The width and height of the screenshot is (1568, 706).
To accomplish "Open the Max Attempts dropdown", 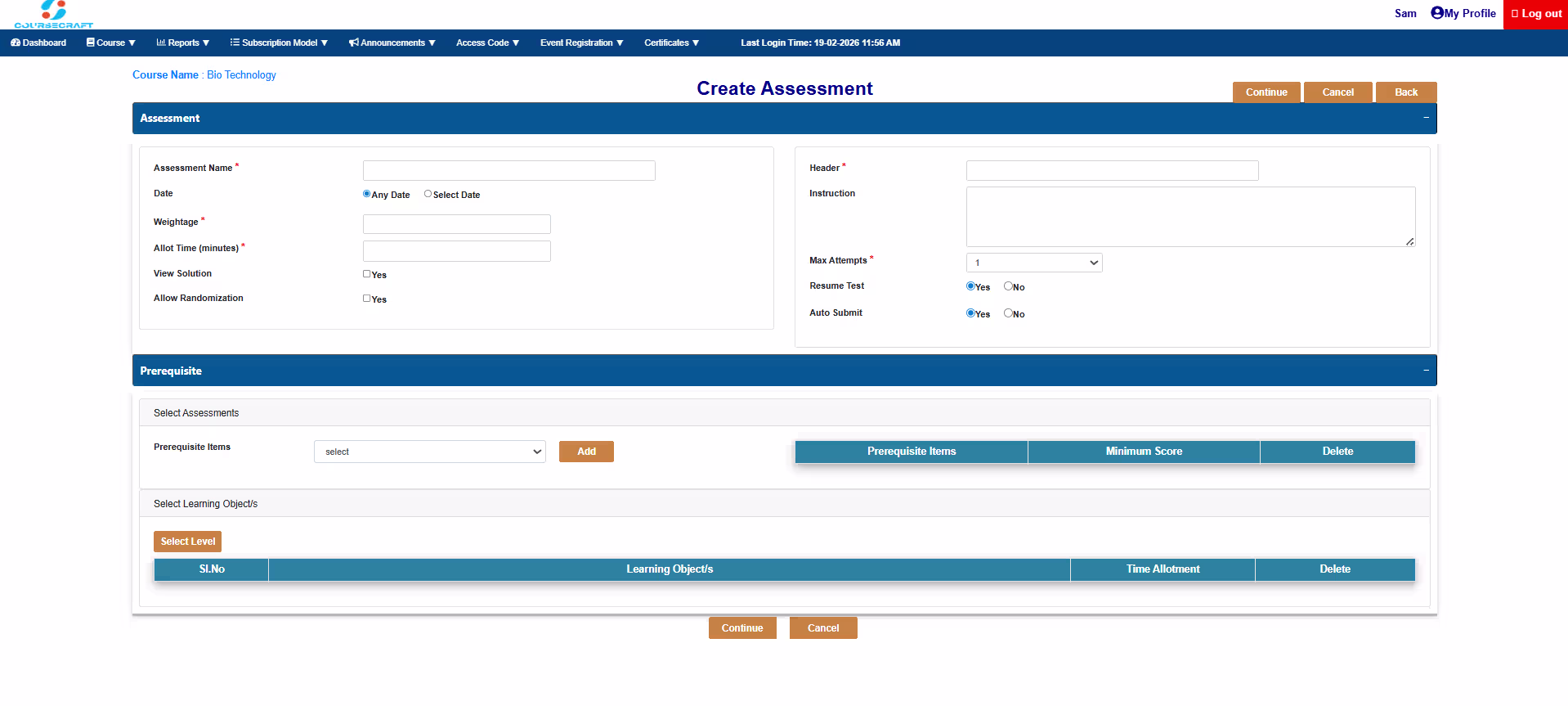I will click(1034, 263).
